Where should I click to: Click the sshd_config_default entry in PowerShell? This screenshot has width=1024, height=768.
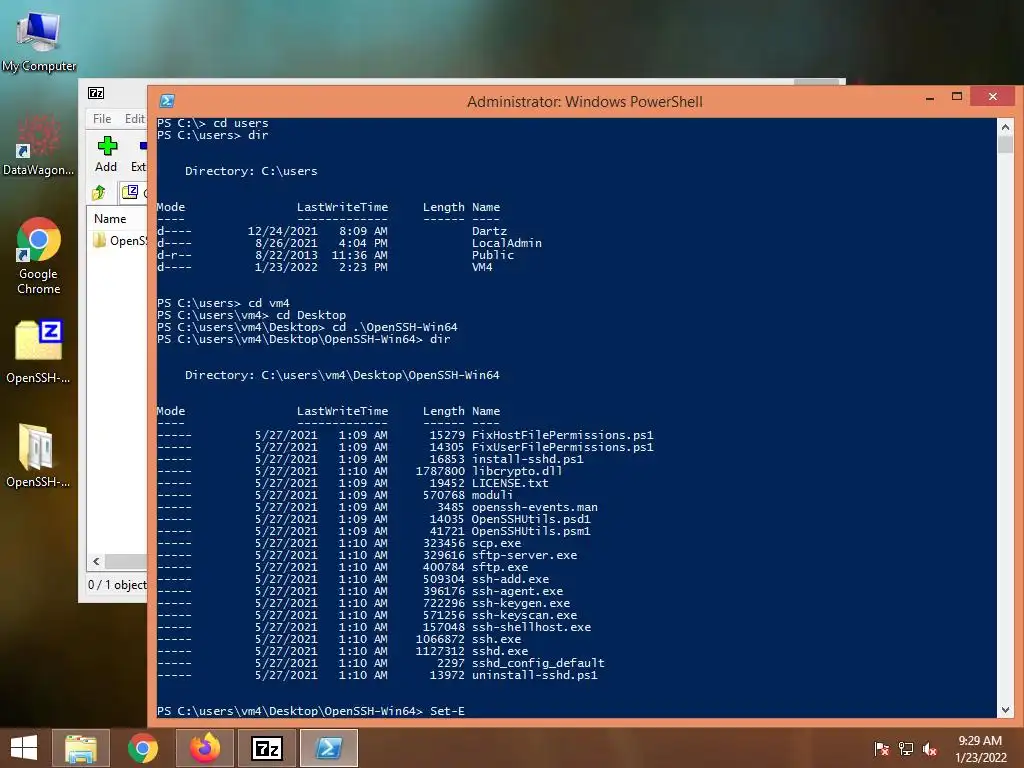point(538,664)
